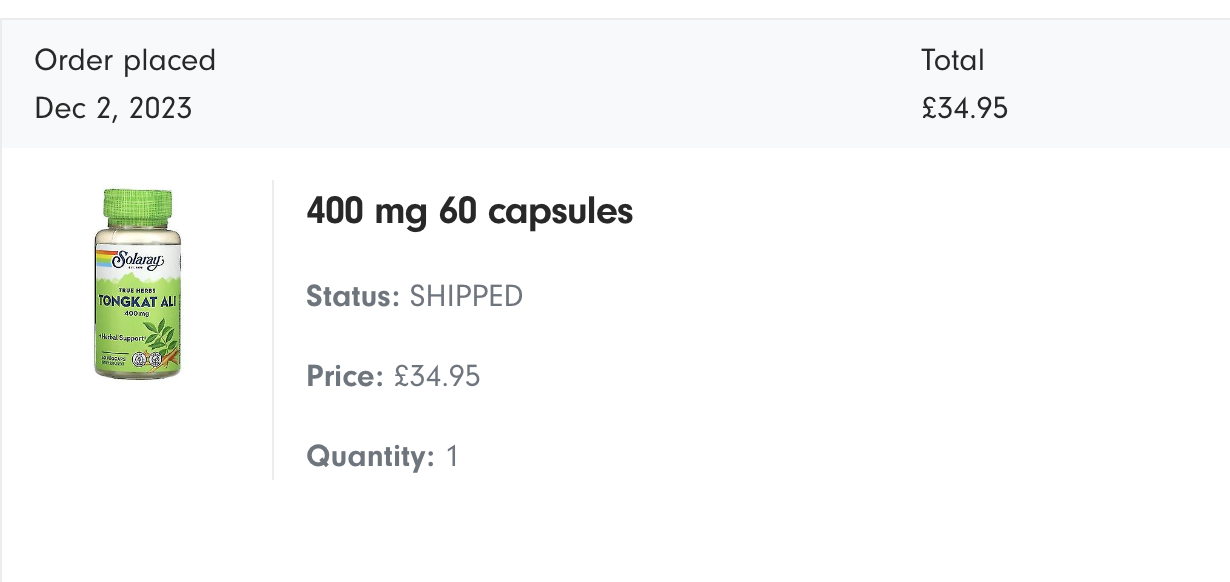Open the '400 mg 60 capsules' product title
The height and width of the screenshot is (582, 1230).
click(469, 212)
